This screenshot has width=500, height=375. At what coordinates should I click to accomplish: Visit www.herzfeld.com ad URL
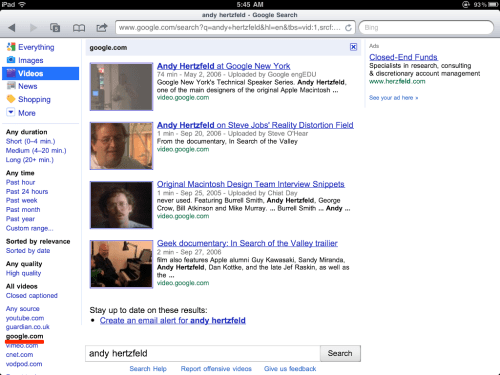[x=397, y=81]
